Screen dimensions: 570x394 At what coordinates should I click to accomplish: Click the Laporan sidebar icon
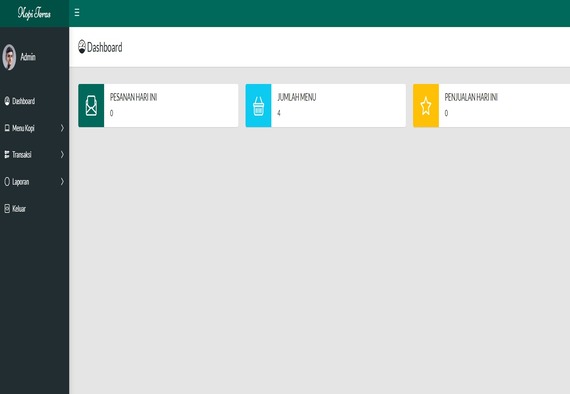(7, 181)
